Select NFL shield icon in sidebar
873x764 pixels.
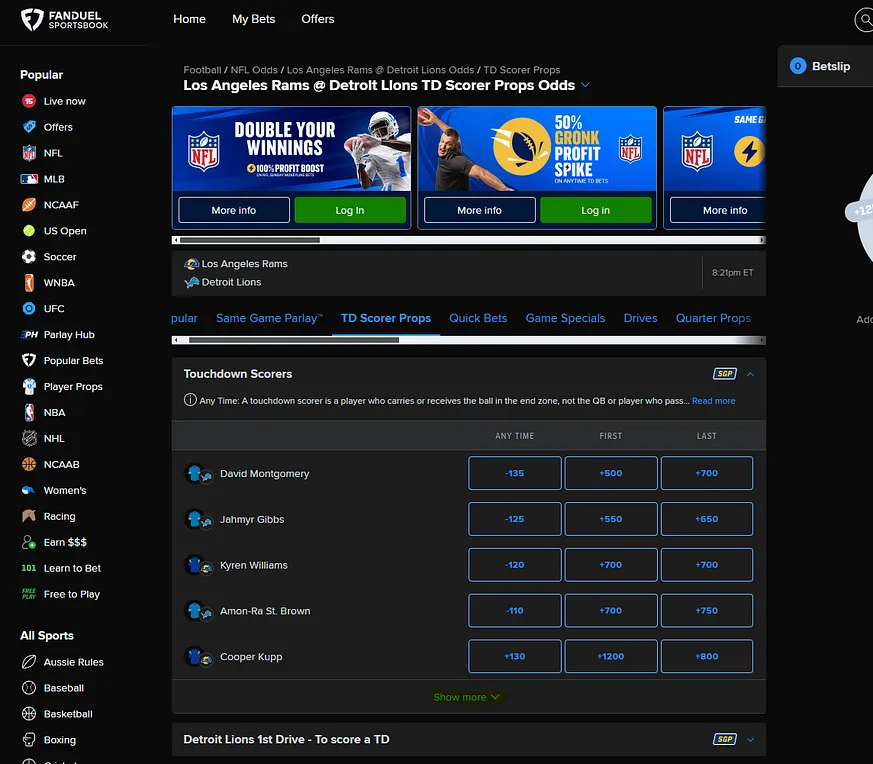[x=29, y=153]
